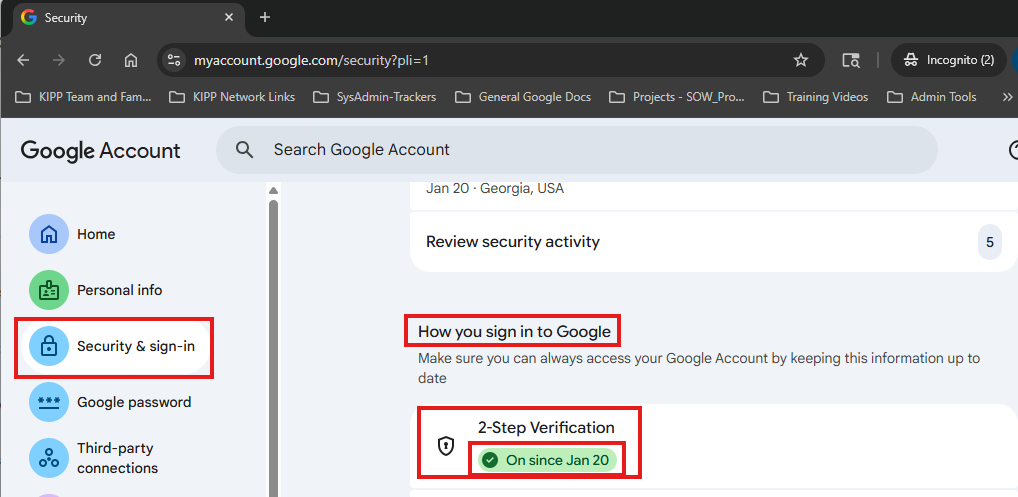Click the Google password sidebar icon

click(49, 402)
